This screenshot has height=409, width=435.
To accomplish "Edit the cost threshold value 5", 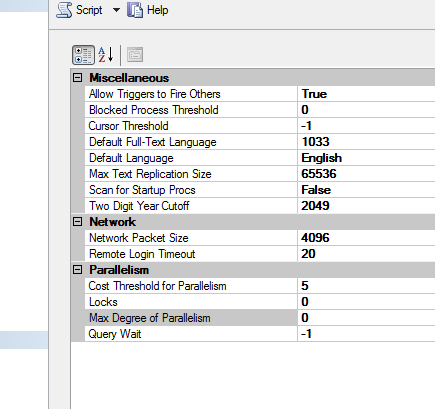I will pos(366,286).
